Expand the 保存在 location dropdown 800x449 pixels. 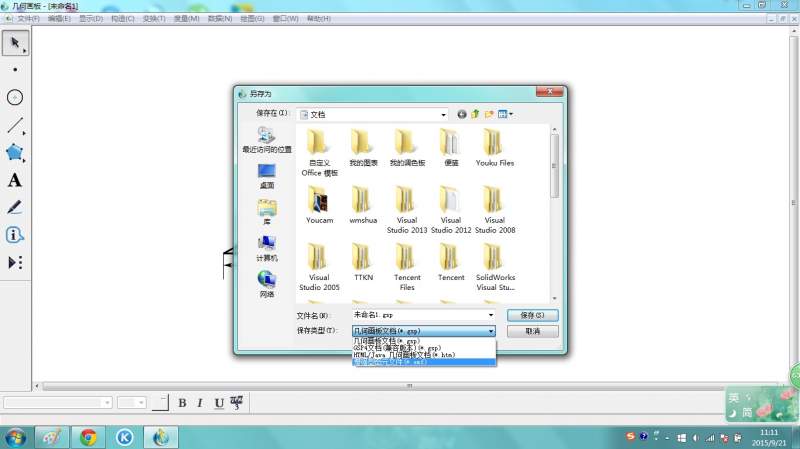(x=443, y=115)
